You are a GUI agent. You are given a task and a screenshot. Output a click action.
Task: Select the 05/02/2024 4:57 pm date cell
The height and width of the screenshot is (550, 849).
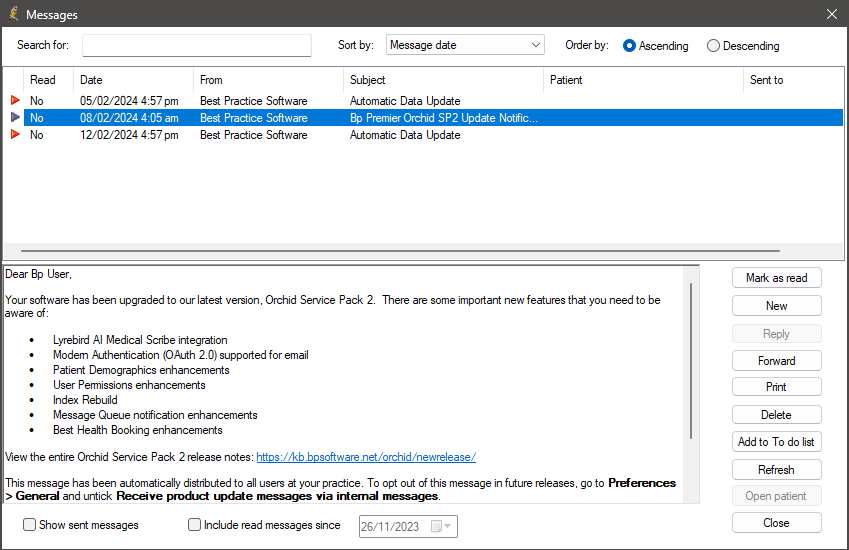point(129,101)
